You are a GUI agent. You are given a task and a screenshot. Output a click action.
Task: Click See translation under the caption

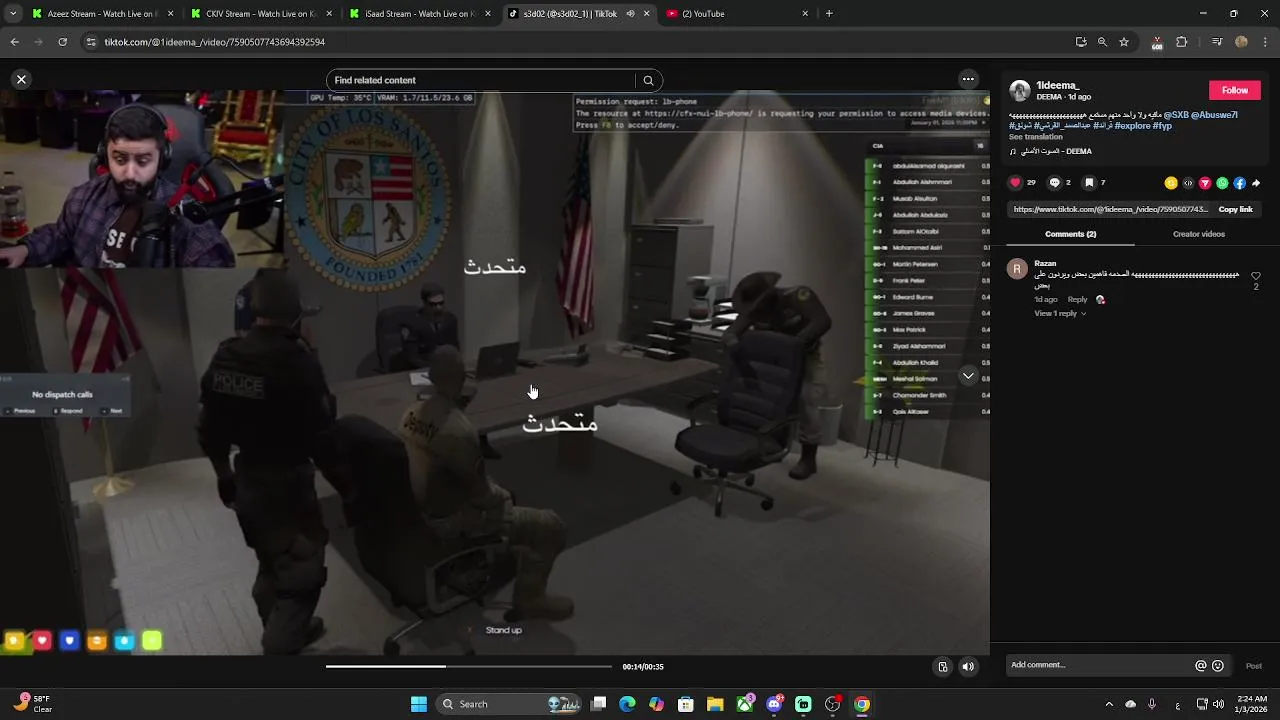pos(1035,137)
